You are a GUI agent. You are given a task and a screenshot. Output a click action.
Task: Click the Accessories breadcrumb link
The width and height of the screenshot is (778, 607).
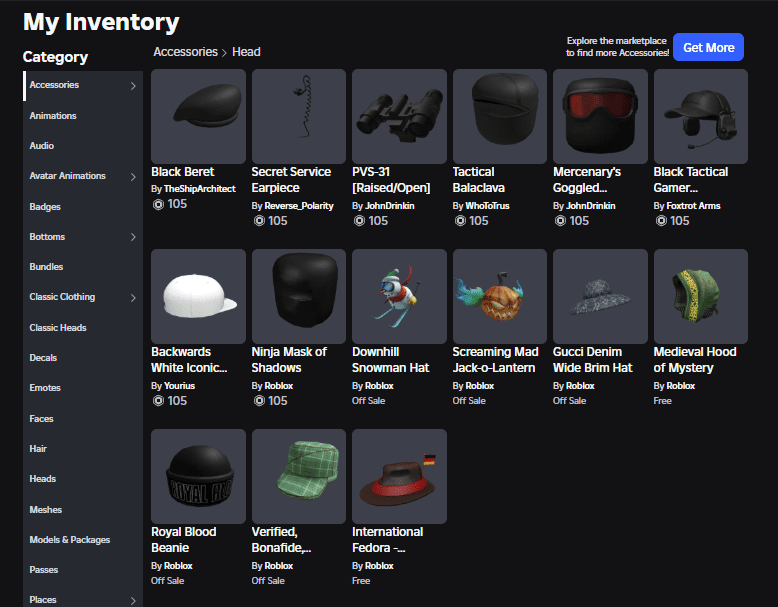coord(186,52)
